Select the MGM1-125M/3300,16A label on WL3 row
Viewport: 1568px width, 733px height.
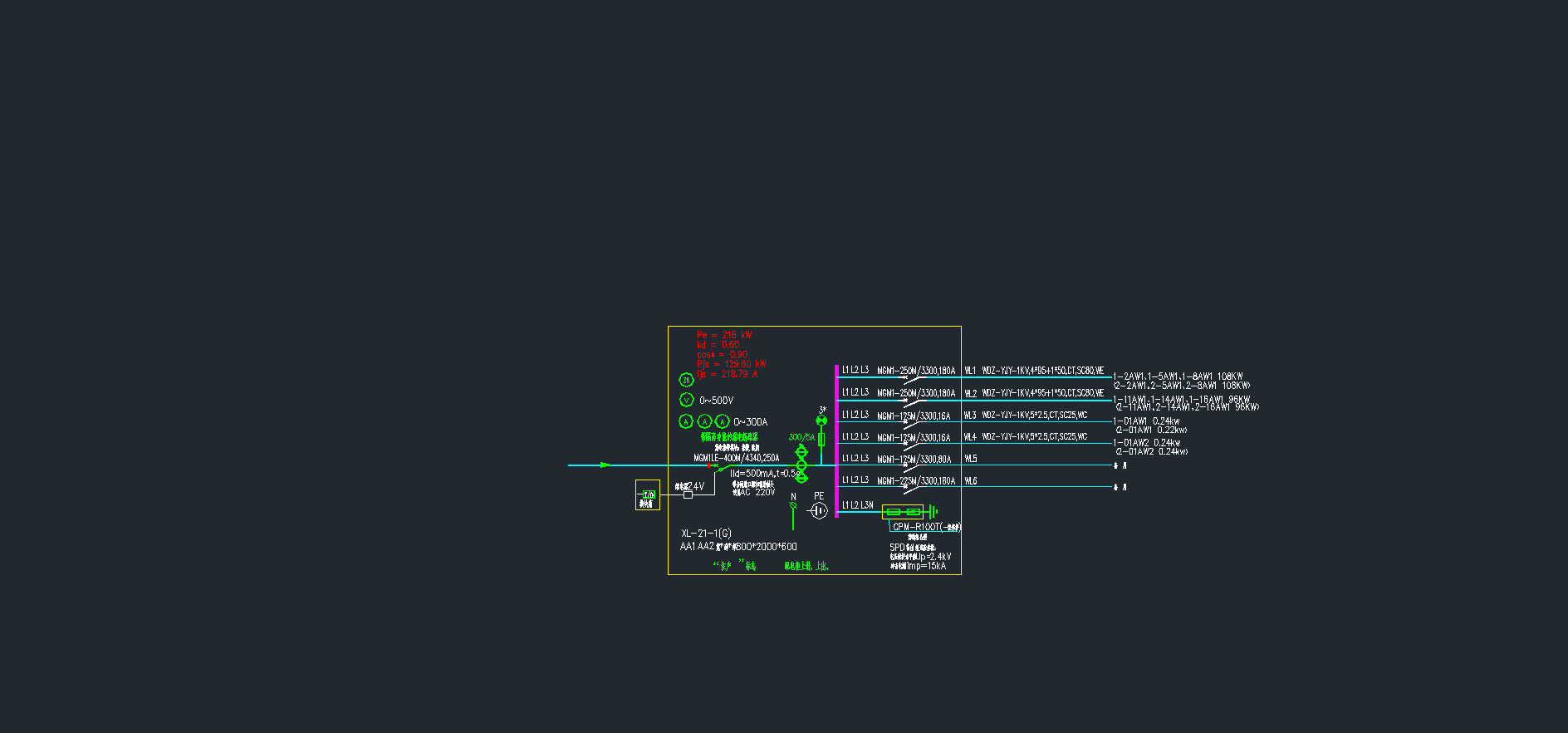click(x=914, y=416)
